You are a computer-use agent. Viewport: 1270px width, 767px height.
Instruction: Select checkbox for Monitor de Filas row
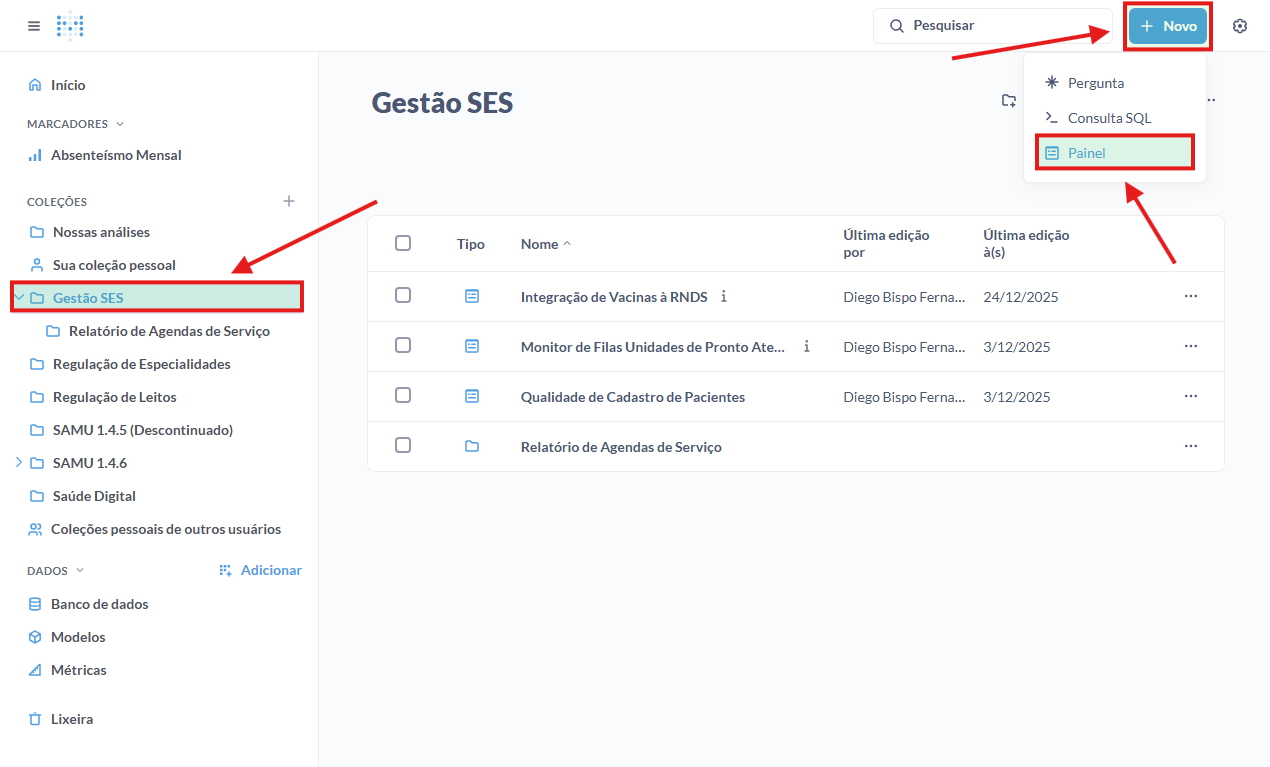(403, 346)
